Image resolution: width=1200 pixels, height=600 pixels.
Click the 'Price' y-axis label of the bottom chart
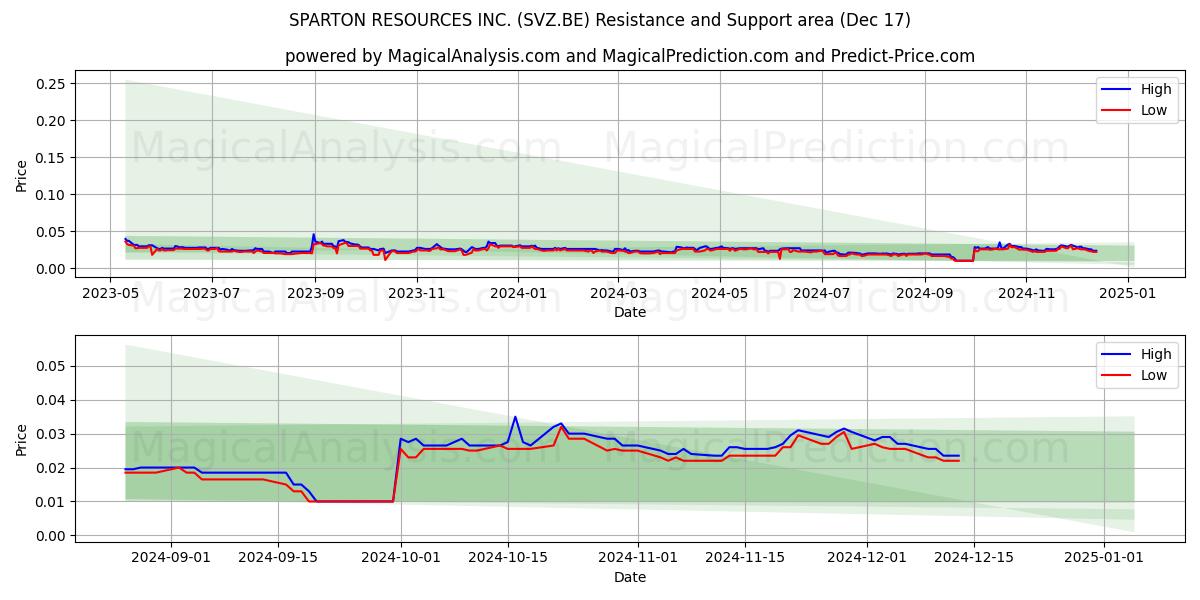tap(22, 440)
